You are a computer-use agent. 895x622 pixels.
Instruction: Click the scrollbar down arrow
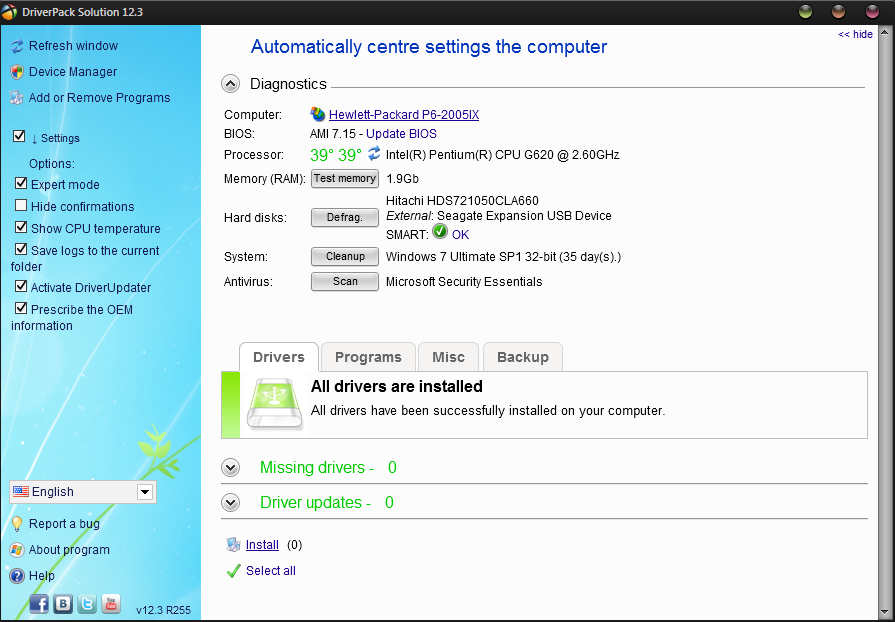click(x=885, y=612)
